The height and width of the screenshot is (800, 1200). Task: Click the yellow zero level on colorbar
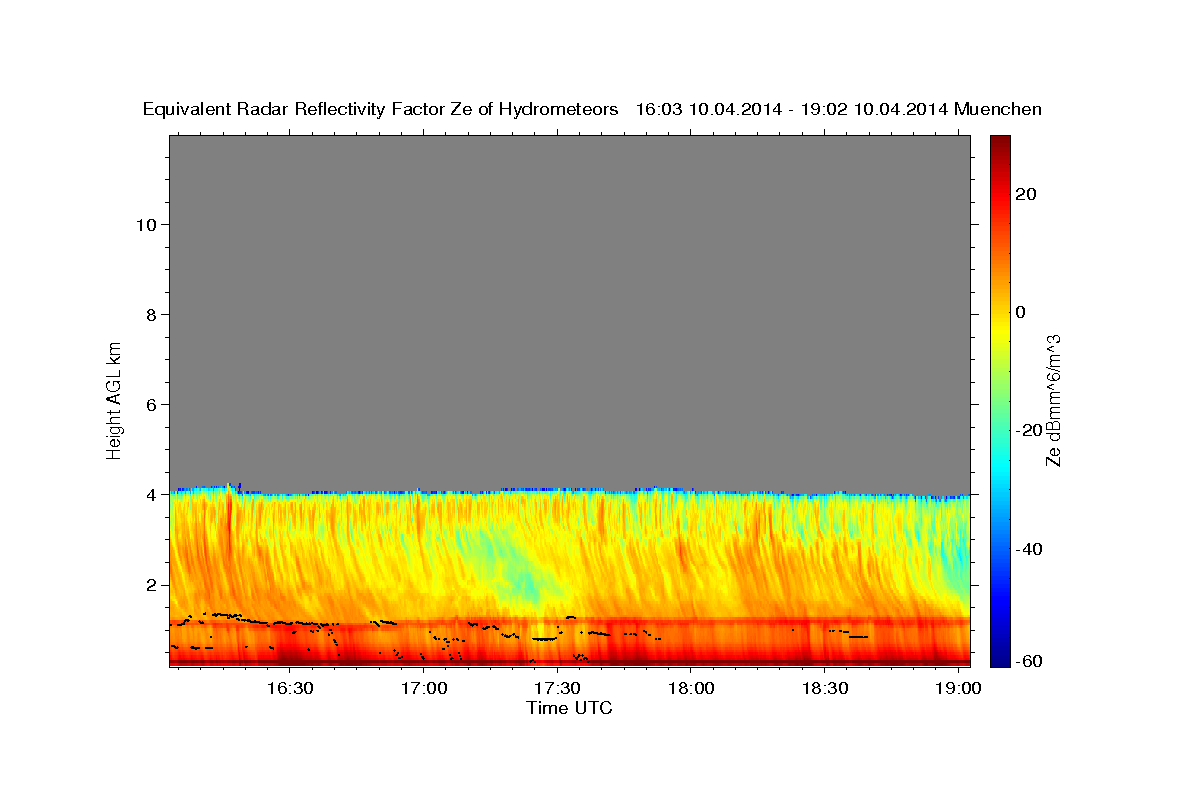pos(999,312)
